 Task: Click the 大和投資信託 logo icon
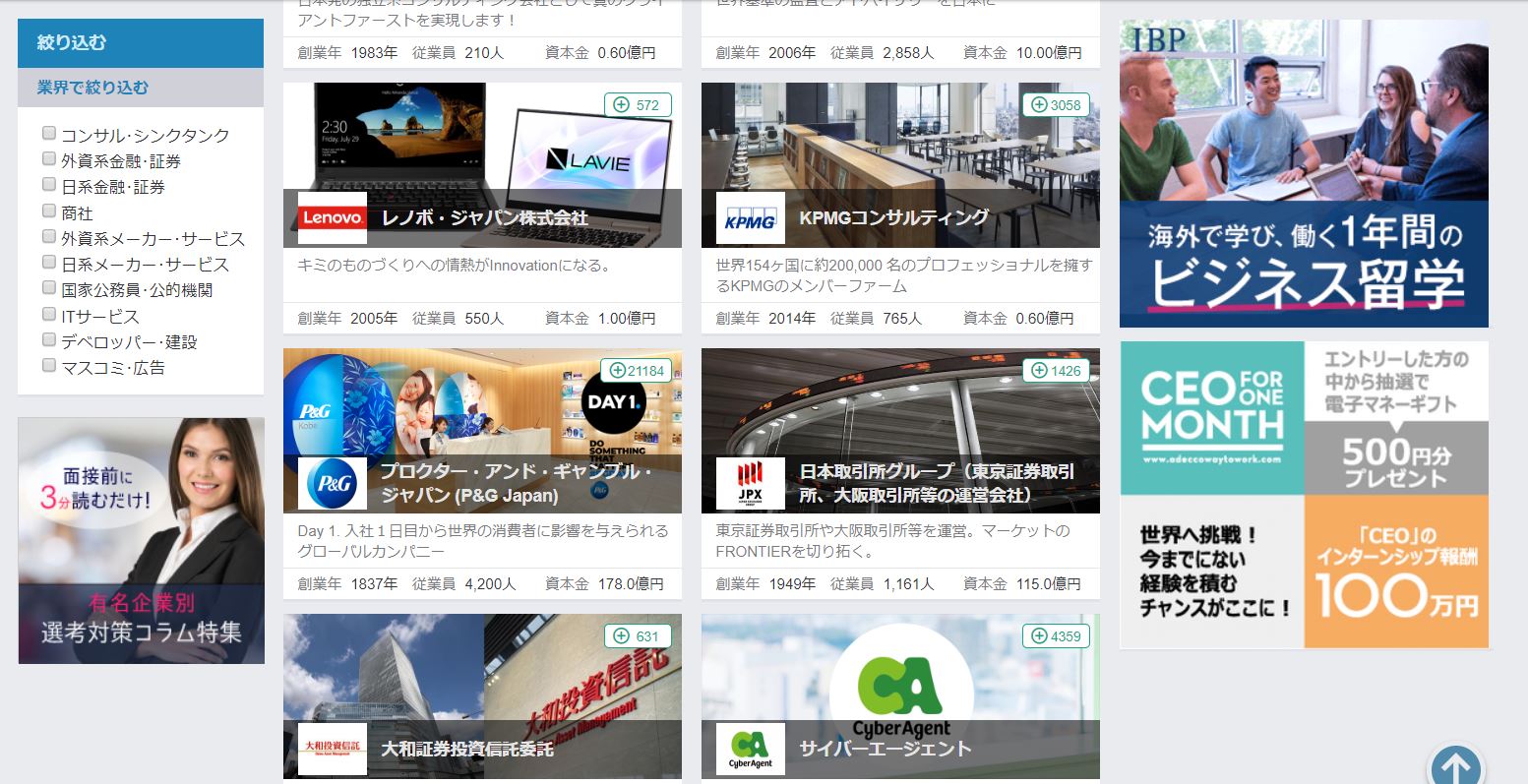(332, 750)
